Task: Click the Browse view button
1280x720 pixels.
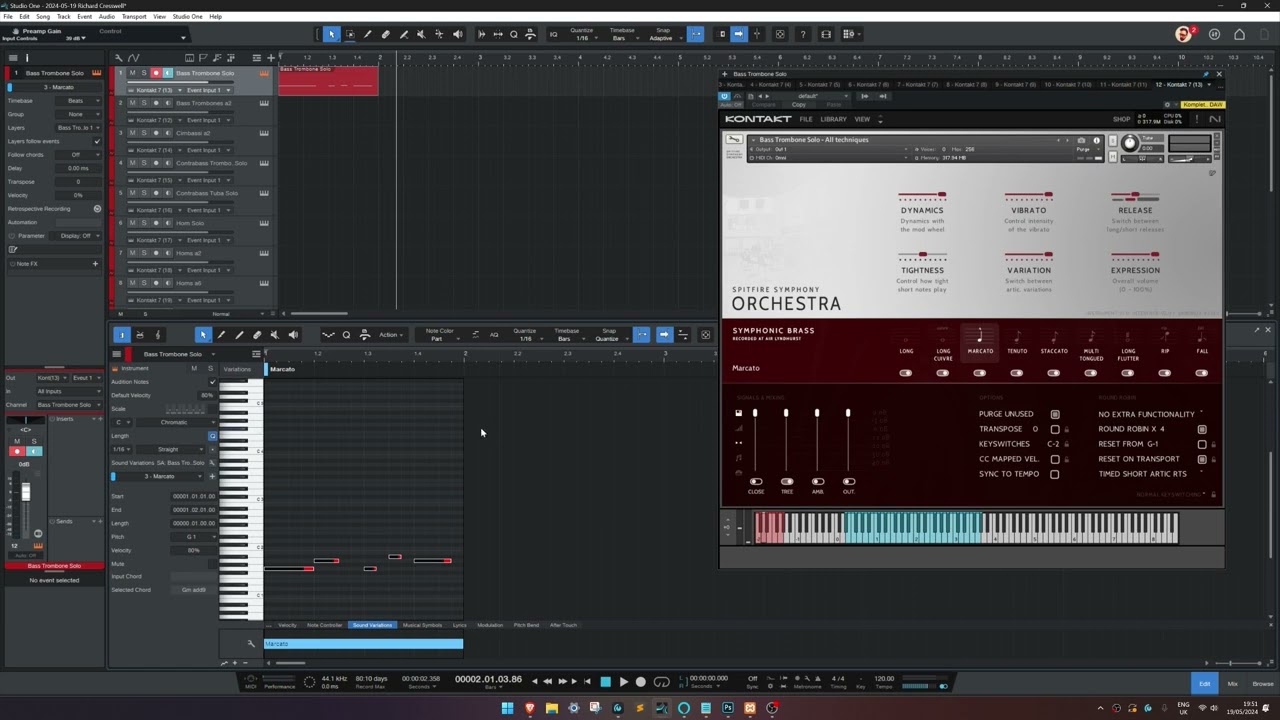Action: point(1263,684)
